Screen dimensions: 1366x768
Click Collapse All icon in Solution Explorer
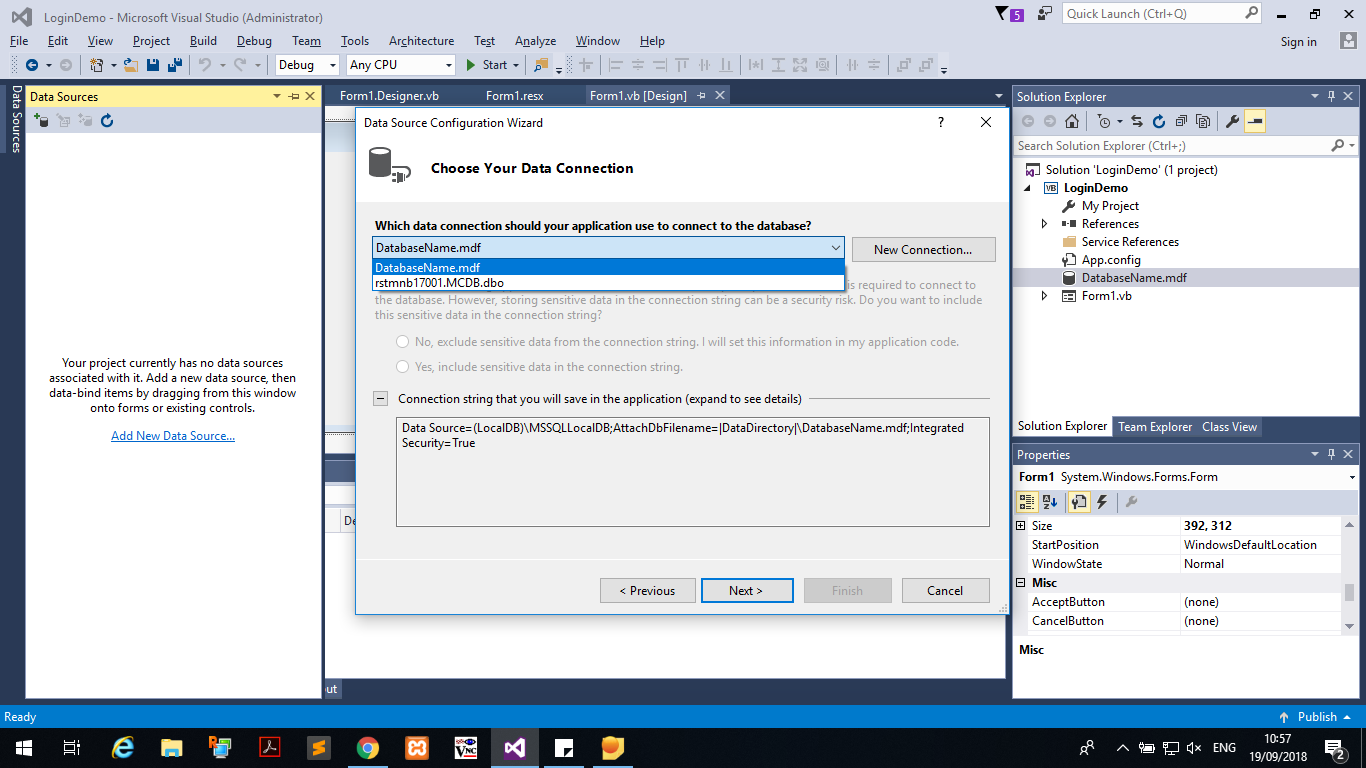click(1181, 121)
